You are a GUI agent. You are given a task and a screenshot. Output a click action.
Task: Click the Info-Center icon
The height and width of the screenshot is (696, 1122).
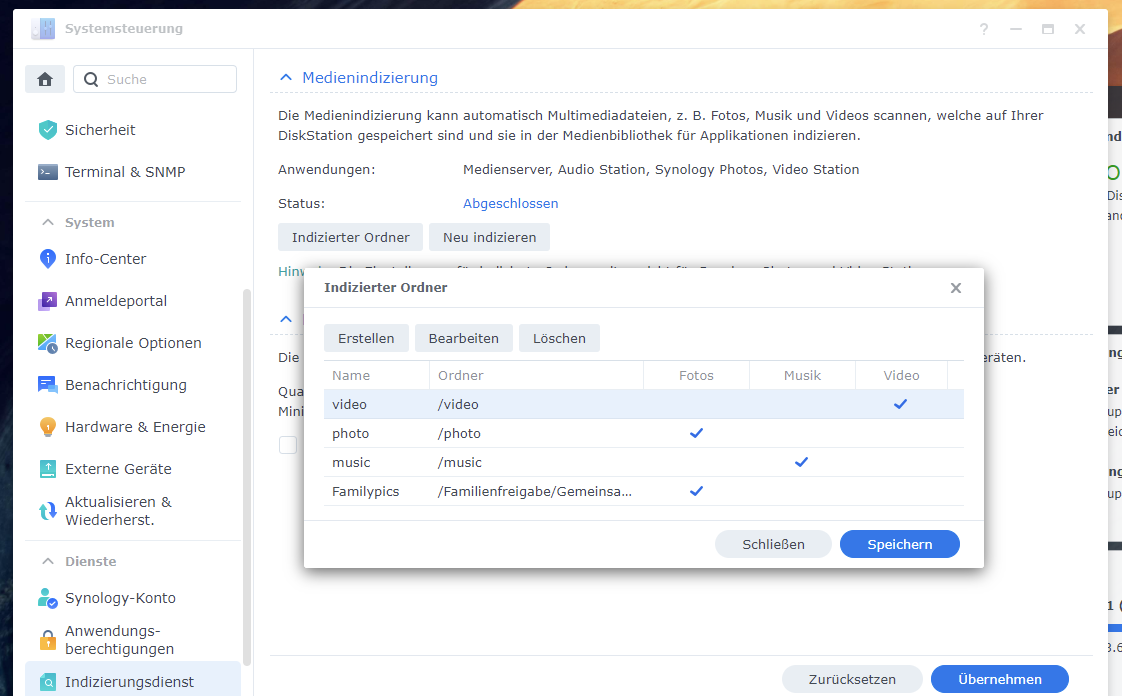tap(47, 258)
